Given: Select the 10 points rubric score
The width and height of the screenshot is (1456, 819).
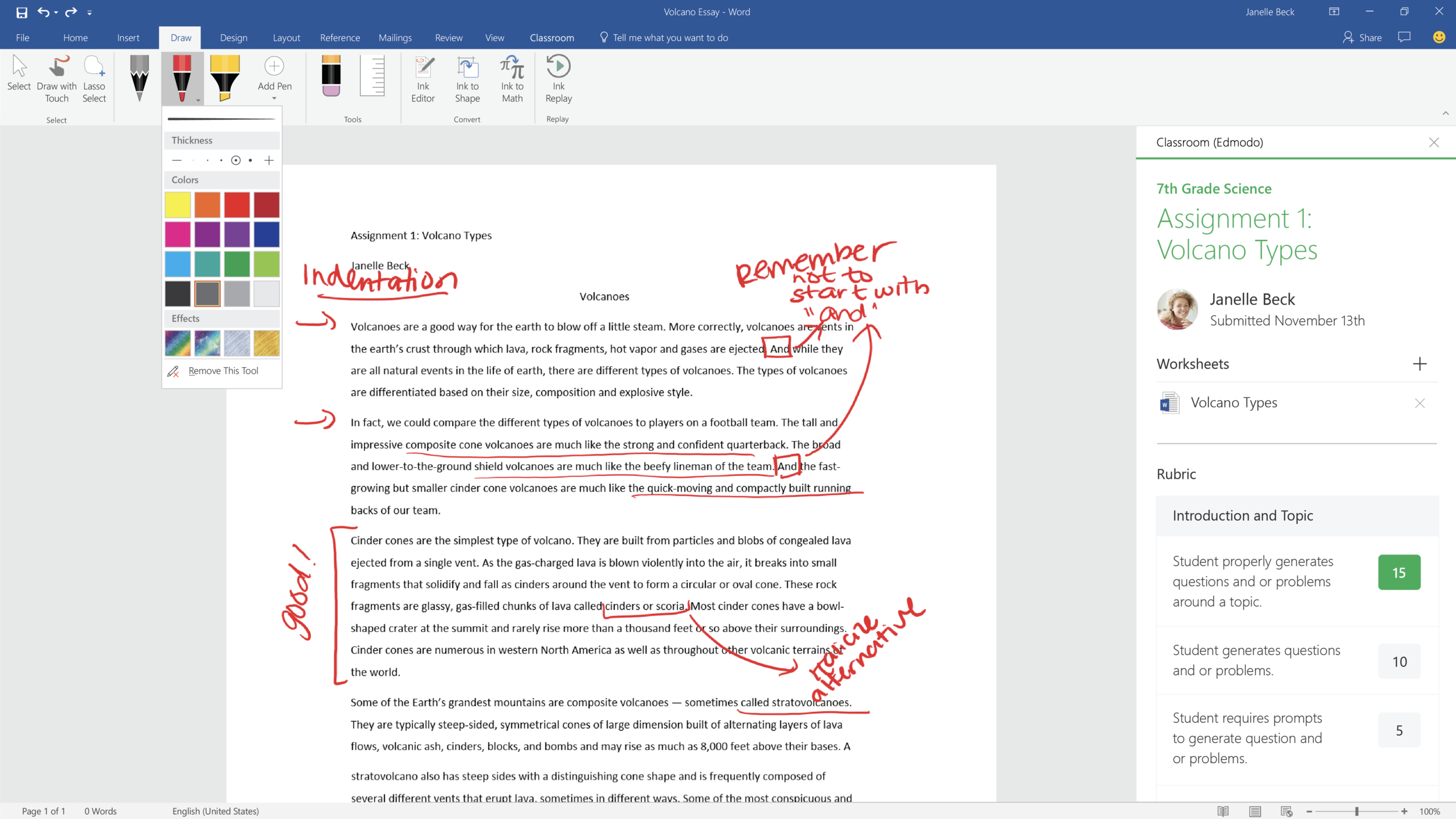Looking at the screenshot, I should (1399, 662).
